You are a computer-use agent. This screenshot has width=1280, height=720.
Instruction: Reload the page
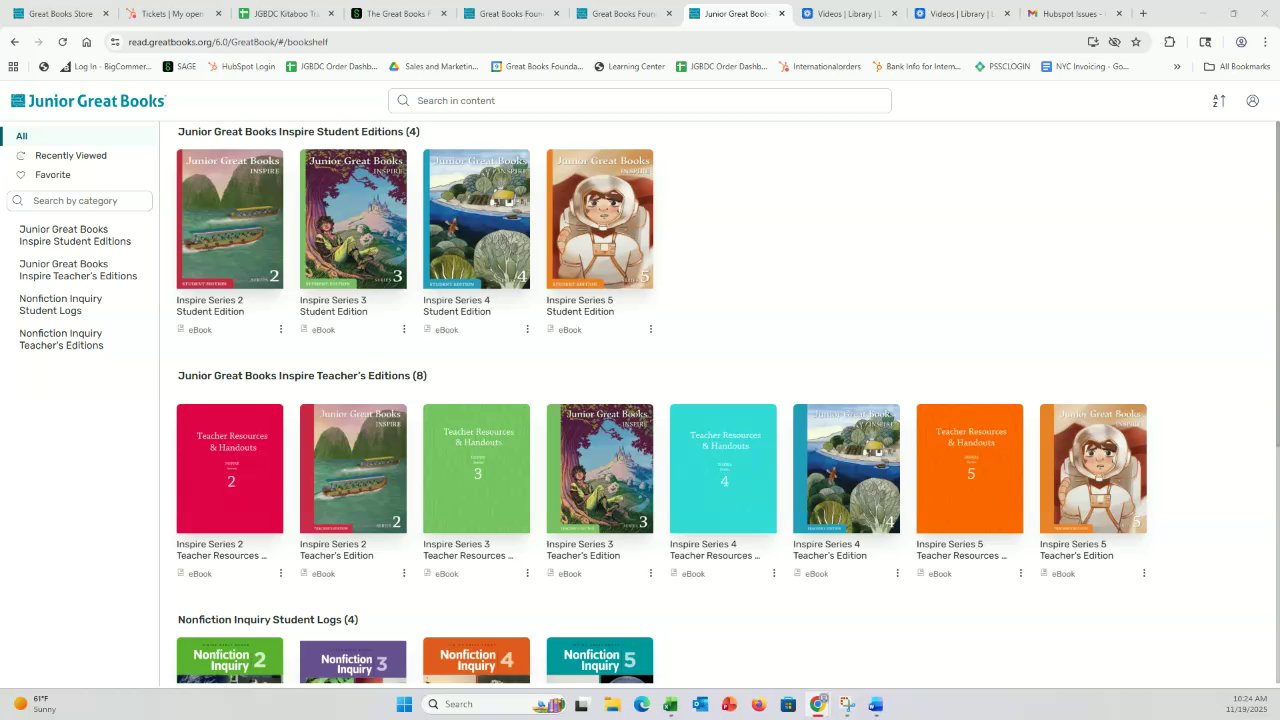coord(63,42)
